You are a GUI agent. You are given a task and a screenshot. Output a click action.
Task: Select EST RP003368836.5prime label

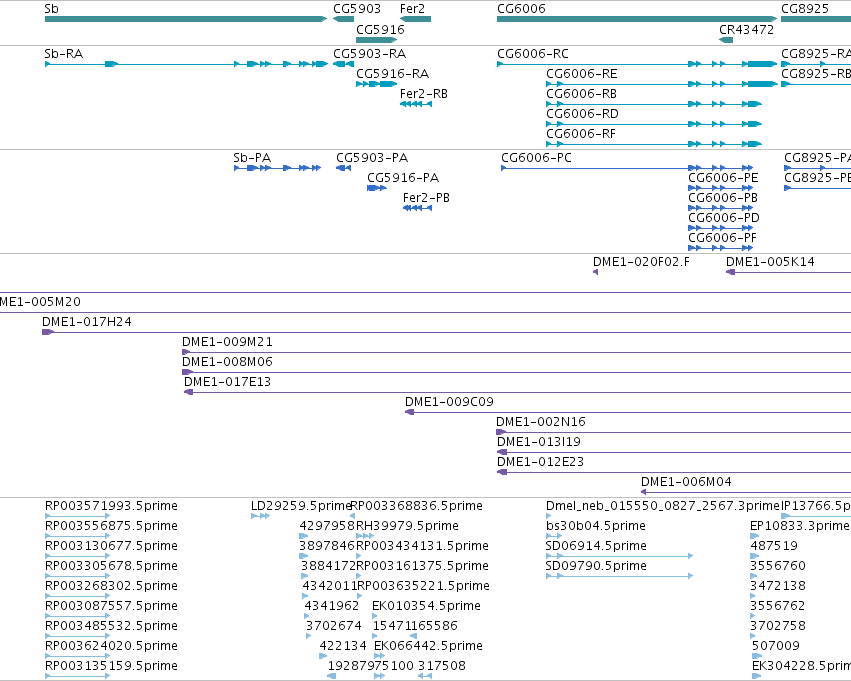point(417,506)
